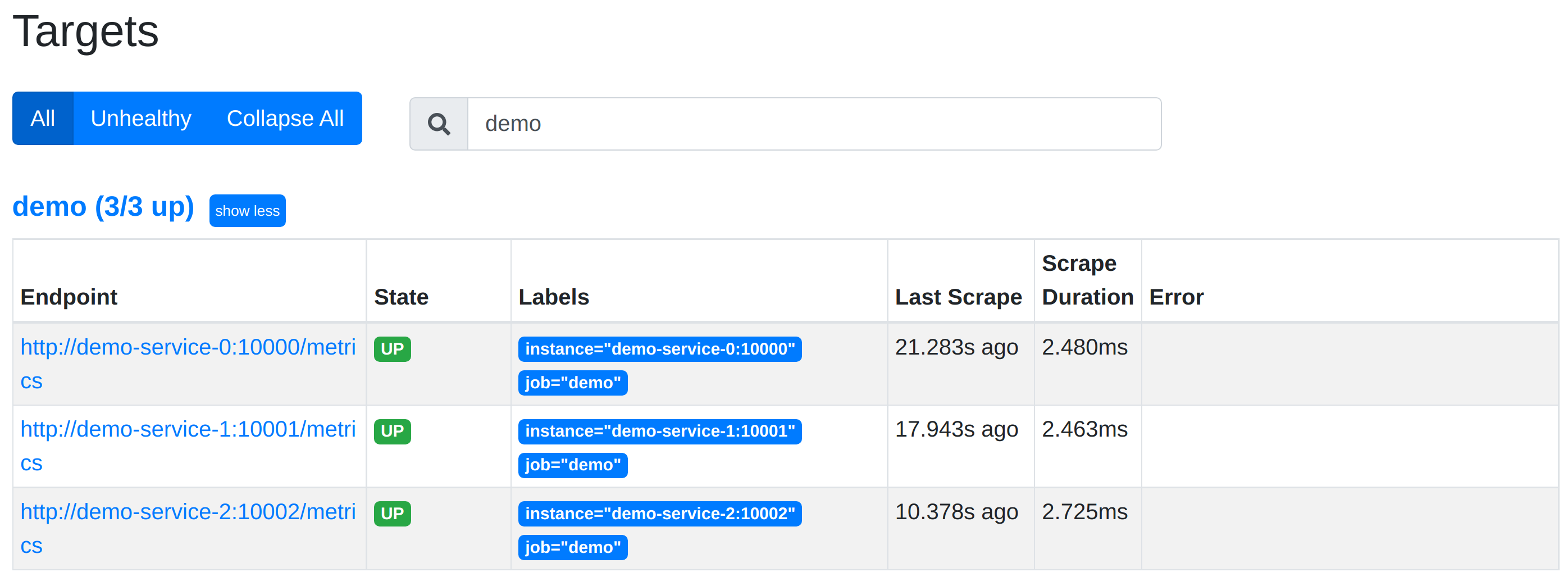Viewport: 1568px width, 581px height.
Task: Select the All filter button
Action: (43, 118)
